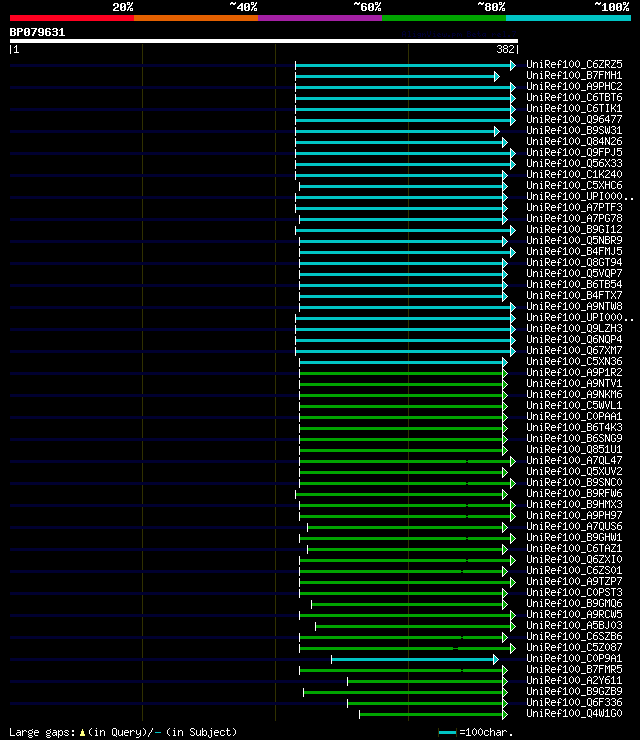Click the UniRef100_B6T4K3 text label
The width and height of the screenshot is (640, 740).
pos(574,428)
